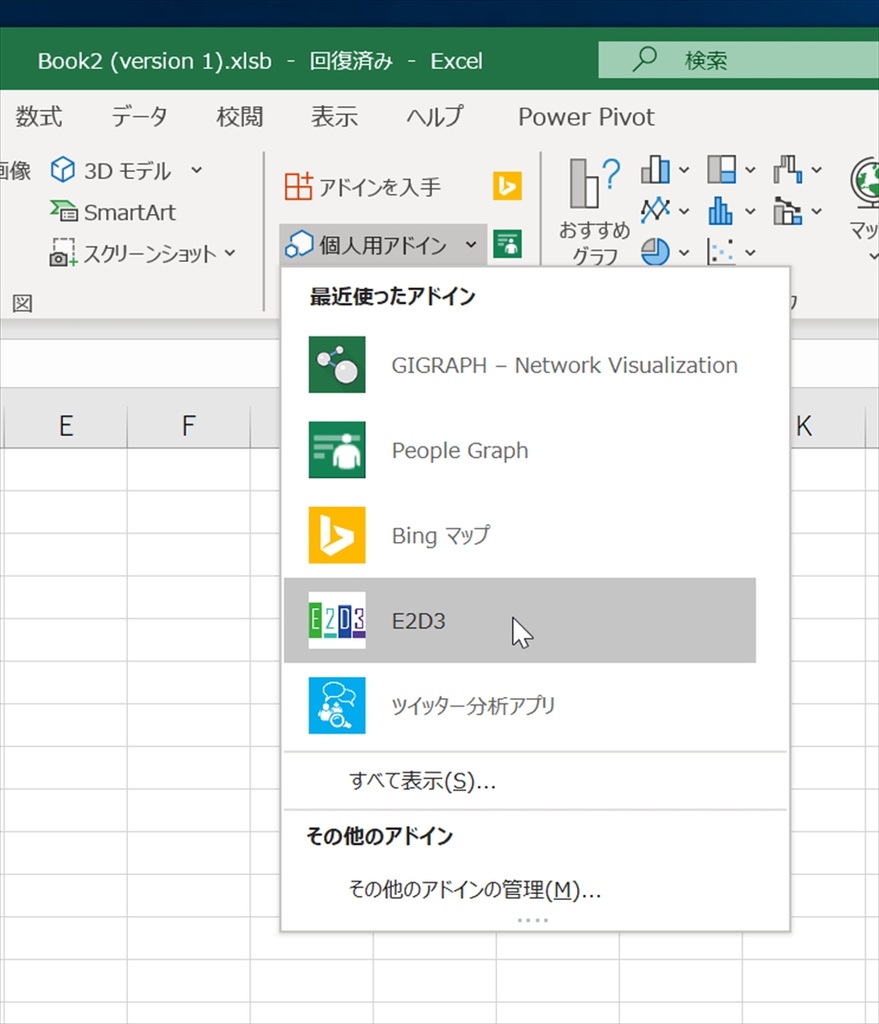The image size is (879, 1024).
Task: Click the map globe icon
Action: pos(866,184)
